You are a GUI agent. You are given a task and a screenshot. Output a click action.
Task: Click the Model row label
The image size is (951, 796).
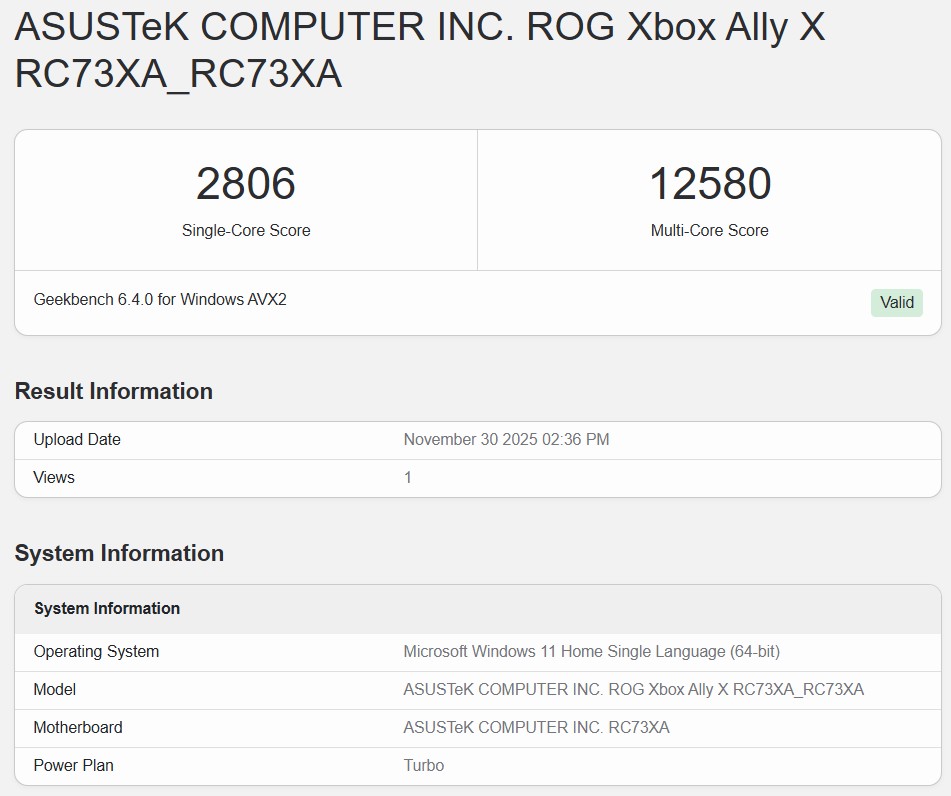coord(55,689)
